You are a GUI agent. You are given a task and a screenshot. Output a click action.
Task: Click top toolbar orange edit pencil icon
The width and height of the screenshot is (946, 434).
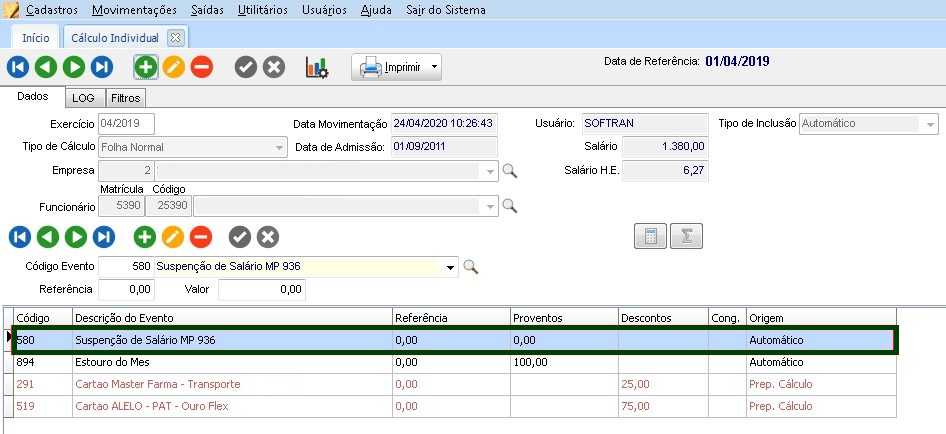pyautogui.click(x=174, y=68)
